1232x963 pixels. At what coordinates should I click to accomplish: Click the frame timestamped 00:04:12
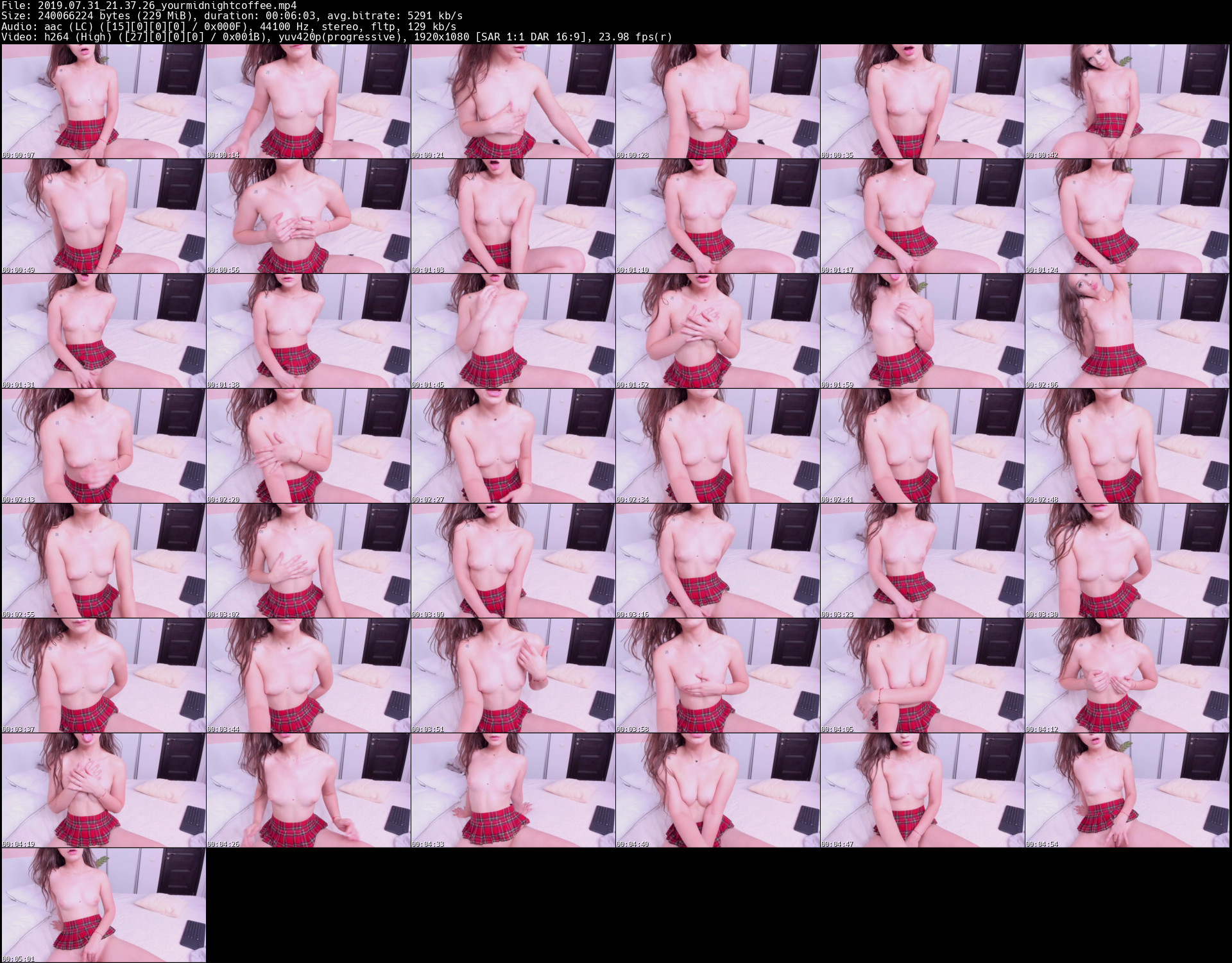(1127, 676)
